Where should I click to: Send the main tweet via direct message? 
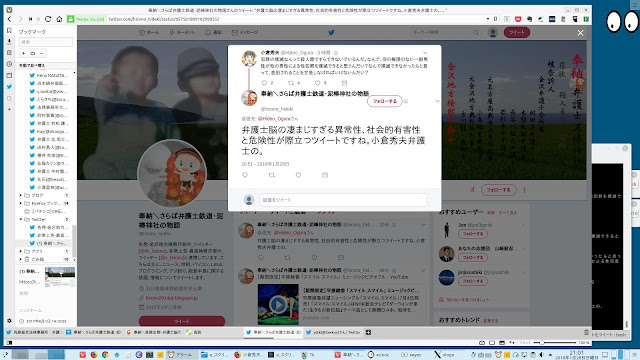pyautogui.click(x=325, y=175)
